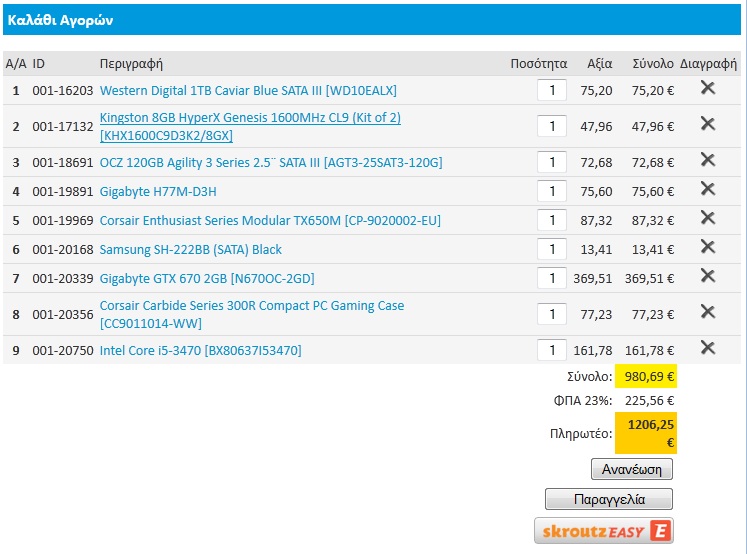Click product ID 001-20168

pos(62,250)
